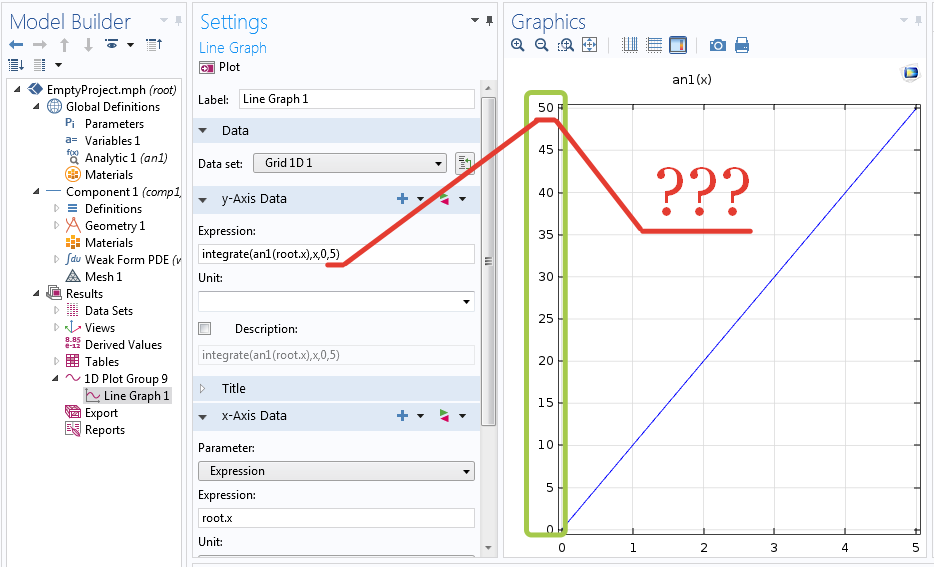934x567 pixels.
Task: Click the Export node under Results
Action: click(x=100, y=413)
